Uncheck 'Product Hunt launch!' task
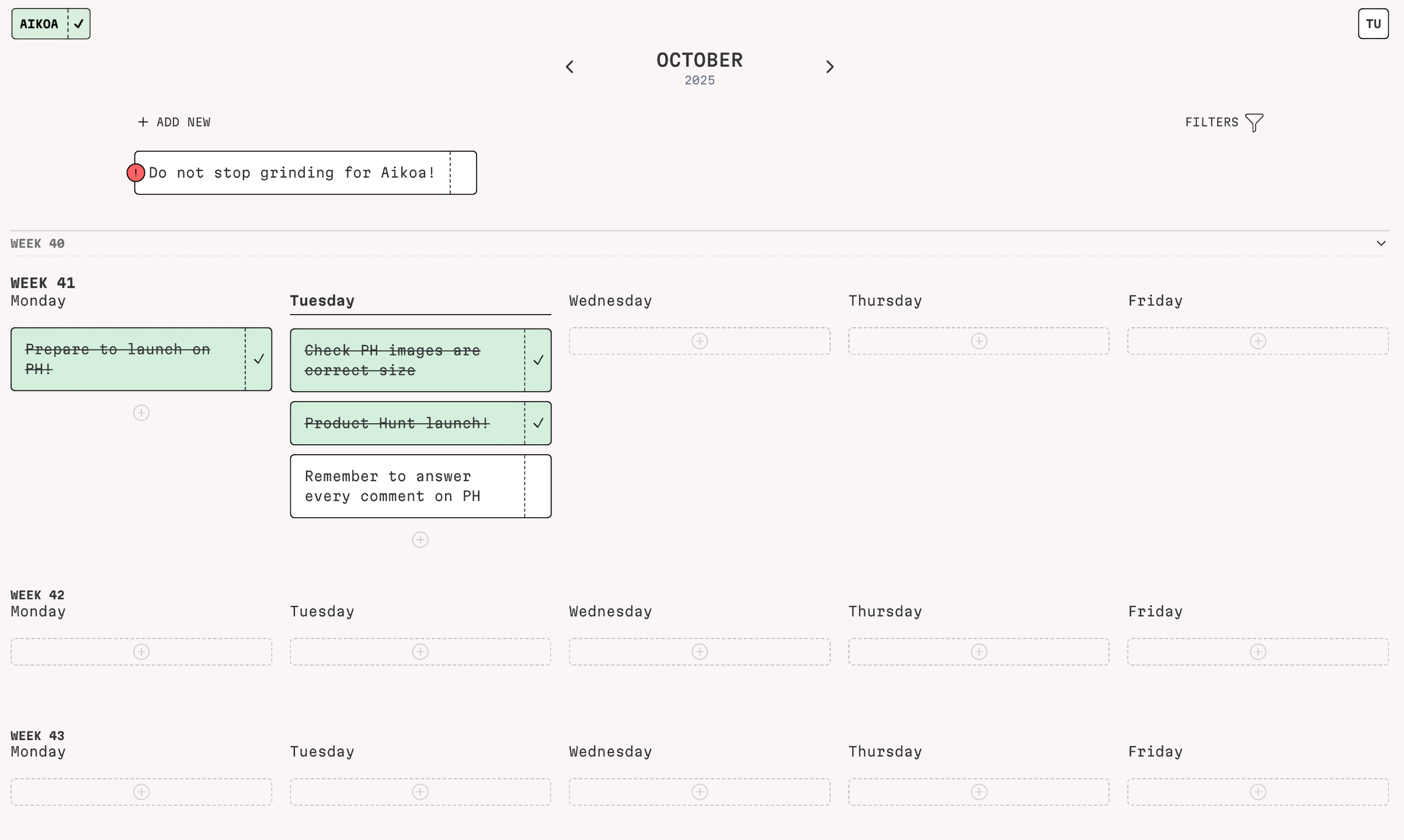This screenshot has width=1404, height=840. pyautogui.click(x=538, y=423)
